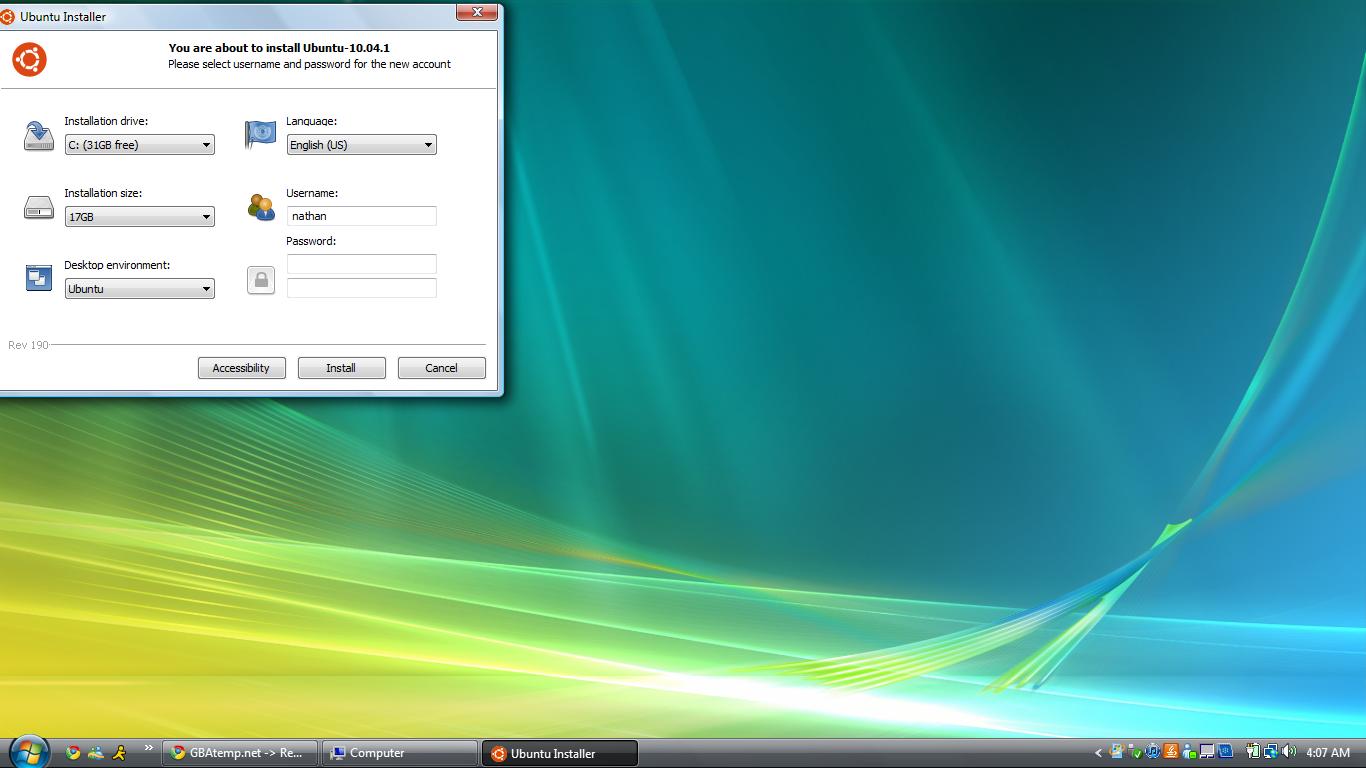Open the Installation size dropdown showing 17GB
The width and height of the screenshot is (1366, 768).
140,217
